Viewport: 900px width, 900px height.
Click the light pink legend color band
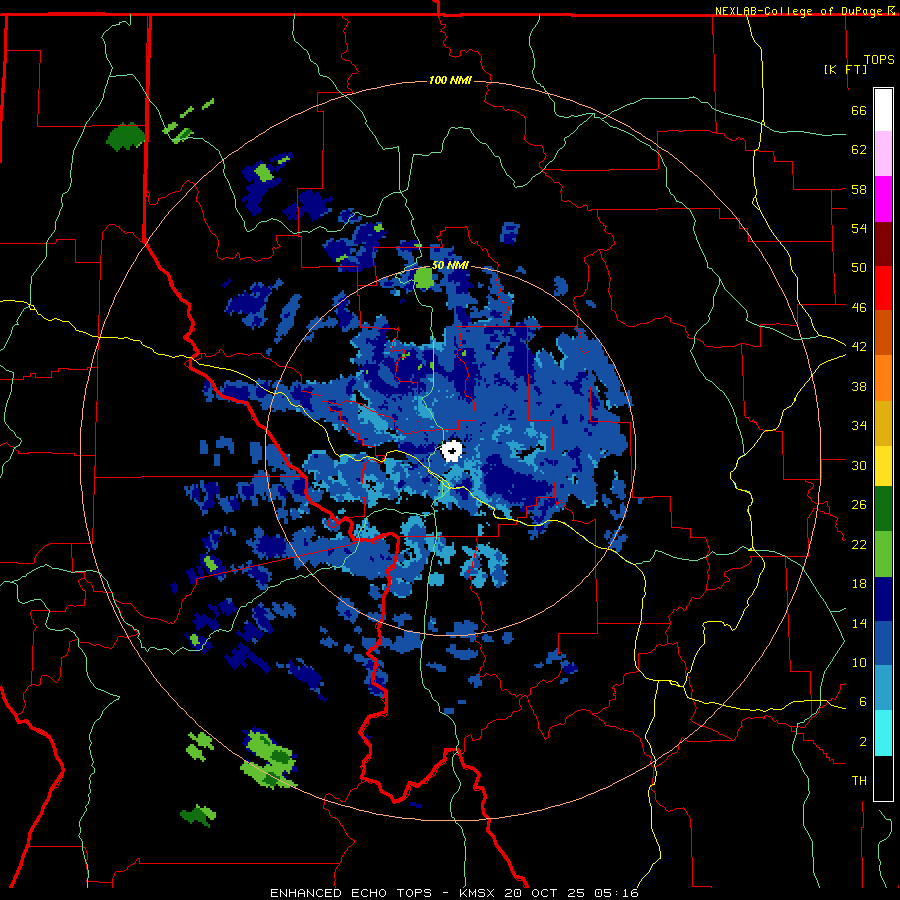click(x=883, y=153)
